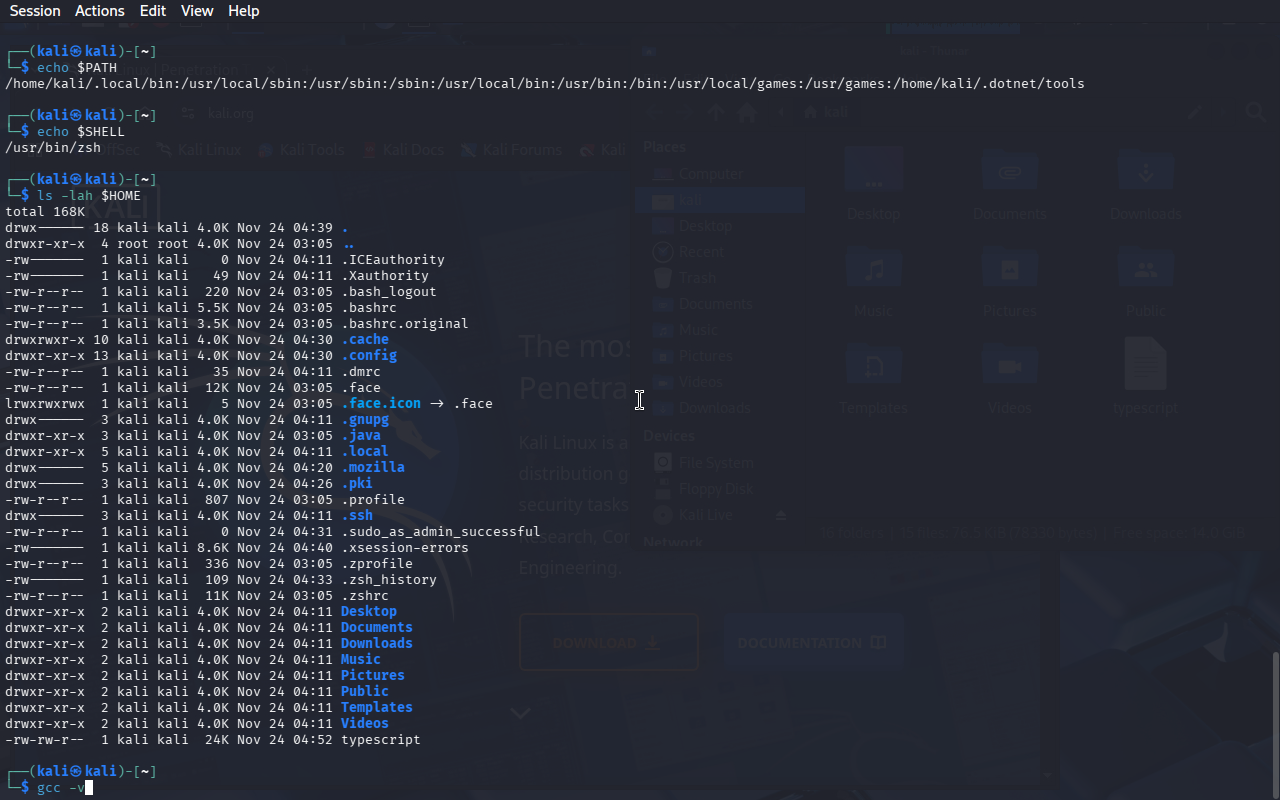
Task: Click the gcc -v command prompt line
Action: [64, 788]
